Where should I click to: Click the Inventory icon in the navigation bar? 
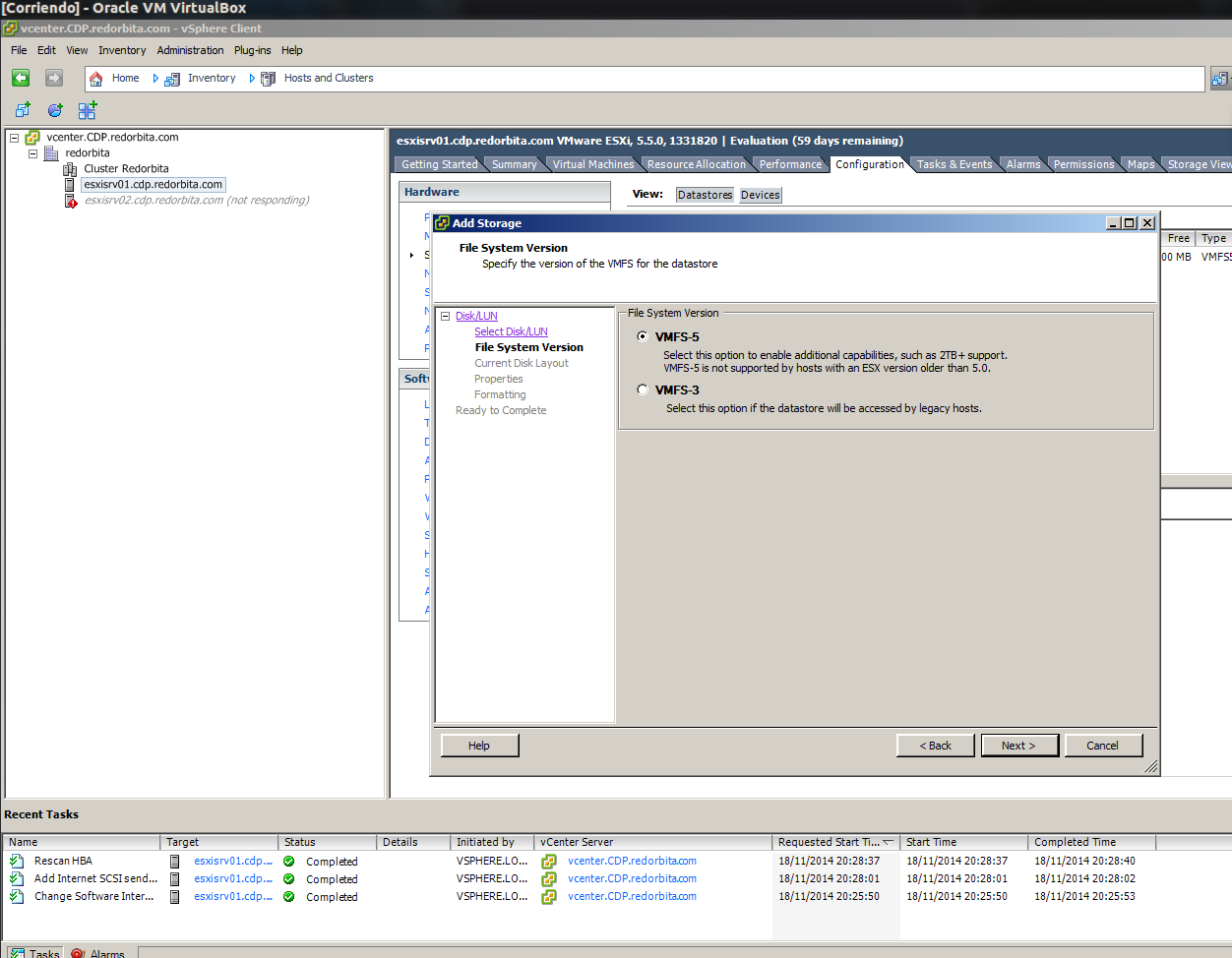[172, 79]
